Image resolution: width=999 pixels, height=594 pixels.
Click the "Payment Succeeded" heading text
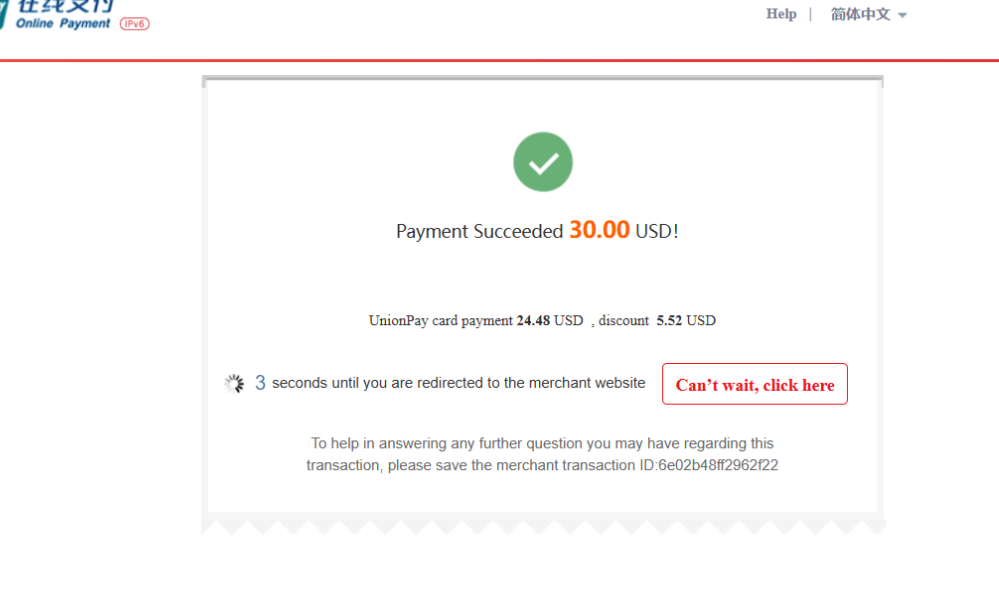tap(480, 232)
